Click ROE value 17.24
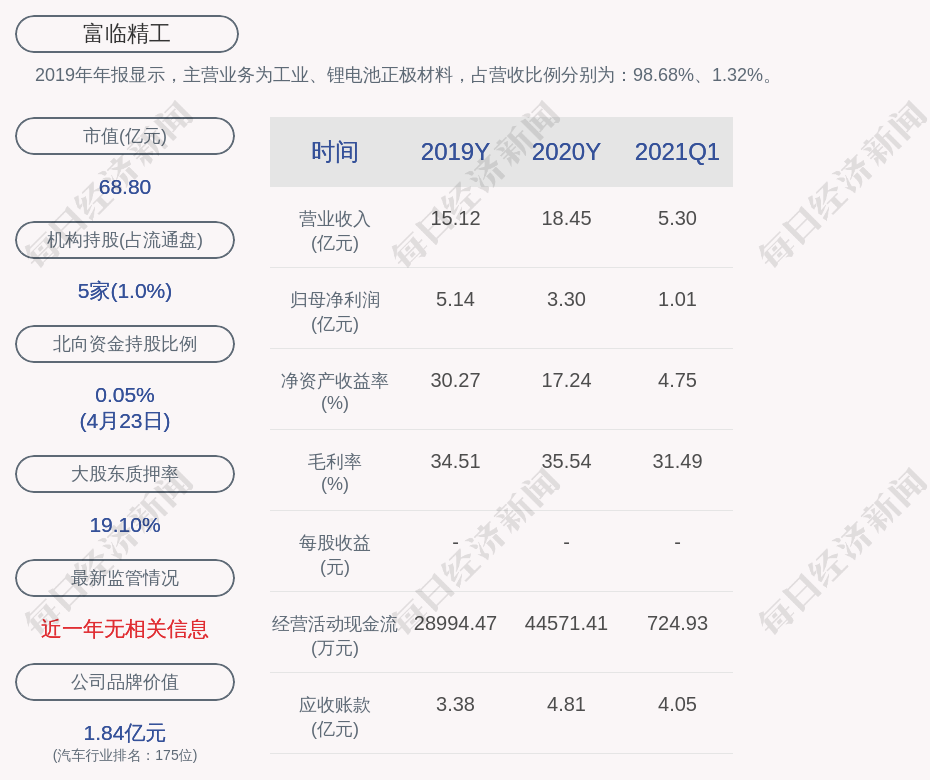 pos(566,380)
